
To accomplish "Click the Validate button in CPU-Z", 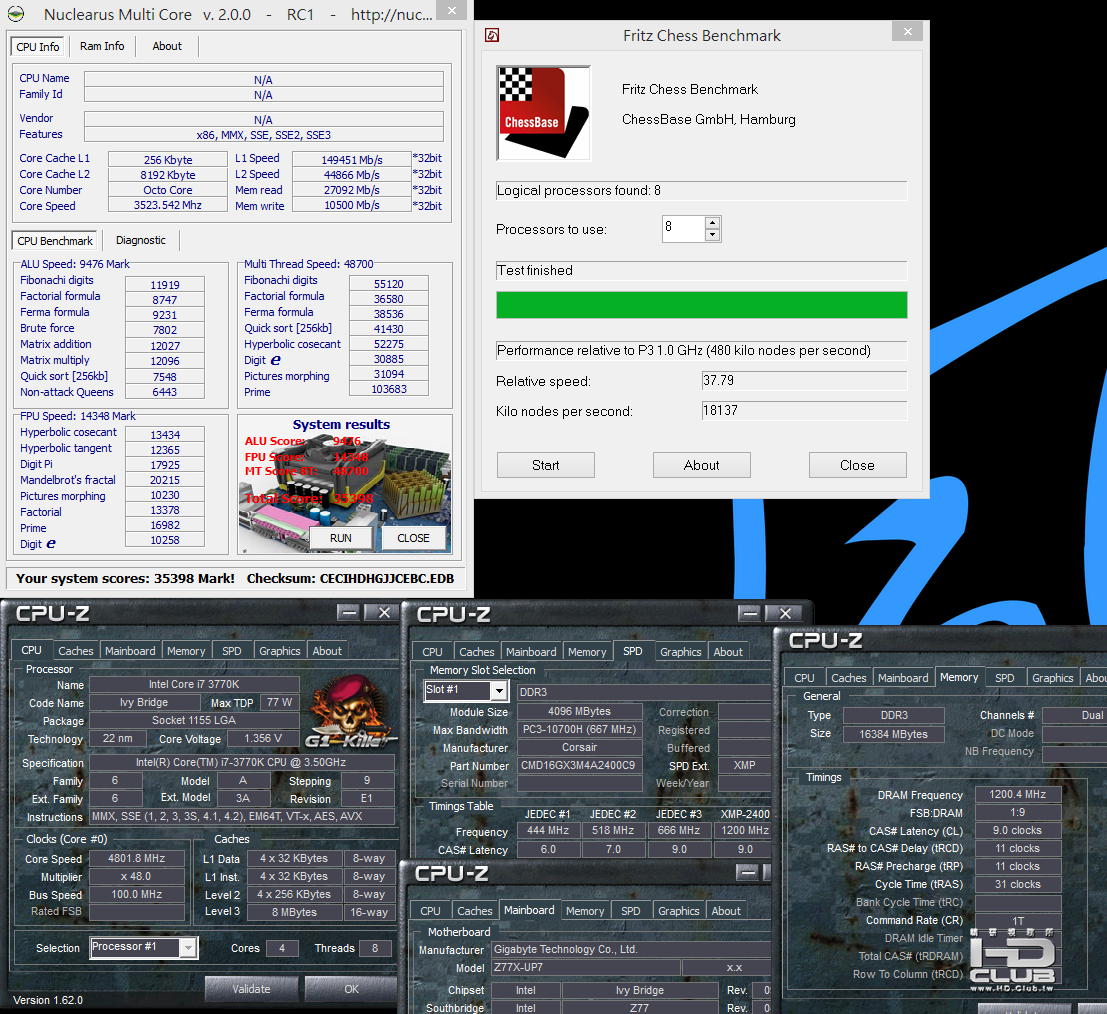I will coord(251,989).
